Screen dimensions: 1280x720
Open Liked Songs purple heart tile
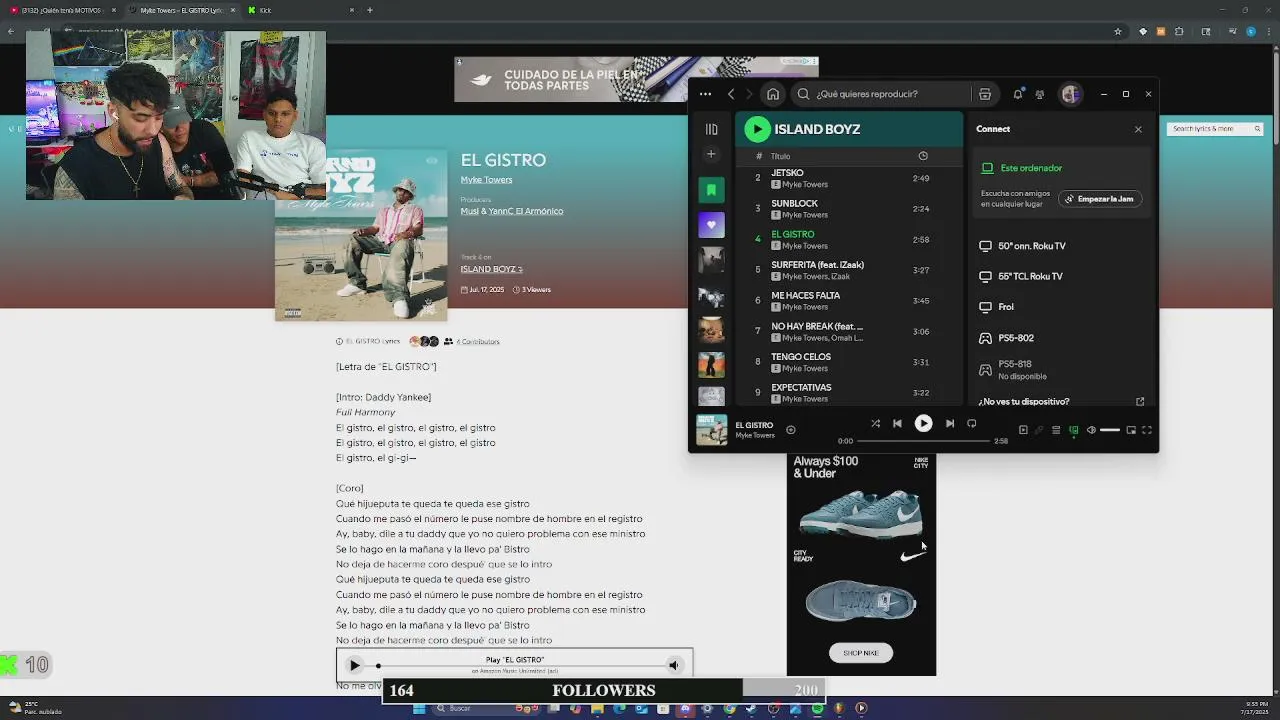(x=711, y=225)
